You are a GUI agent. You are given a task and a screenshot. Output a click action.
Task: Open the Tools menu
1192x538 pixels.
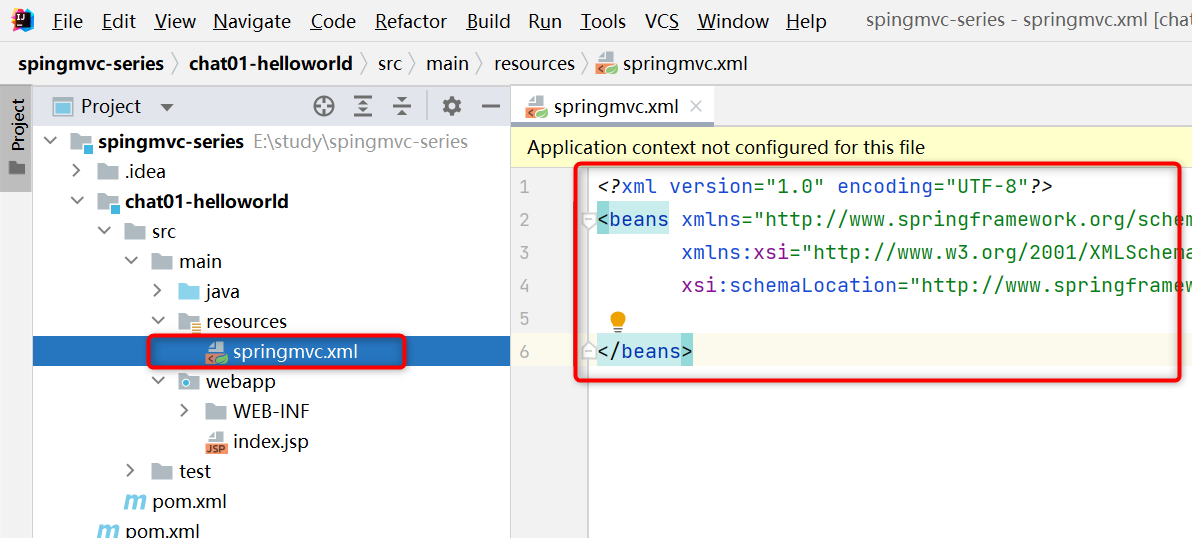[604, 21]
